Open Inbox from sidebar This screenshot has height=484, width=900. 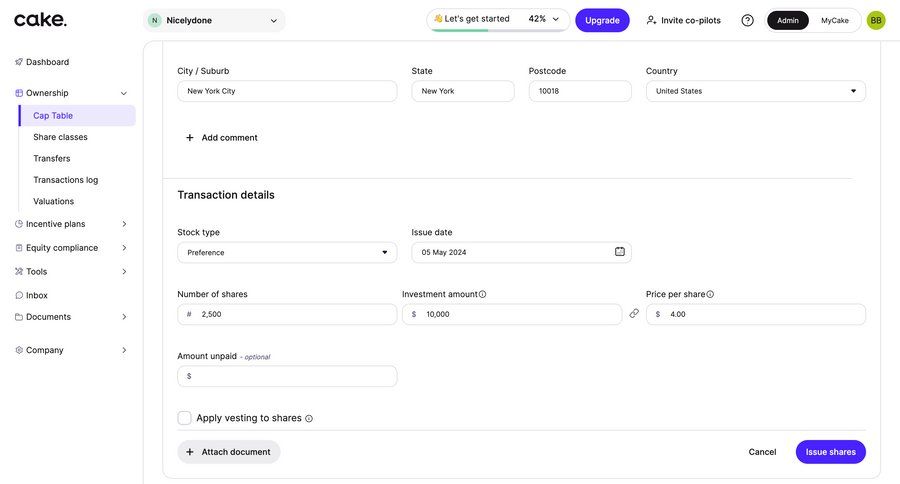click(37, 295)
